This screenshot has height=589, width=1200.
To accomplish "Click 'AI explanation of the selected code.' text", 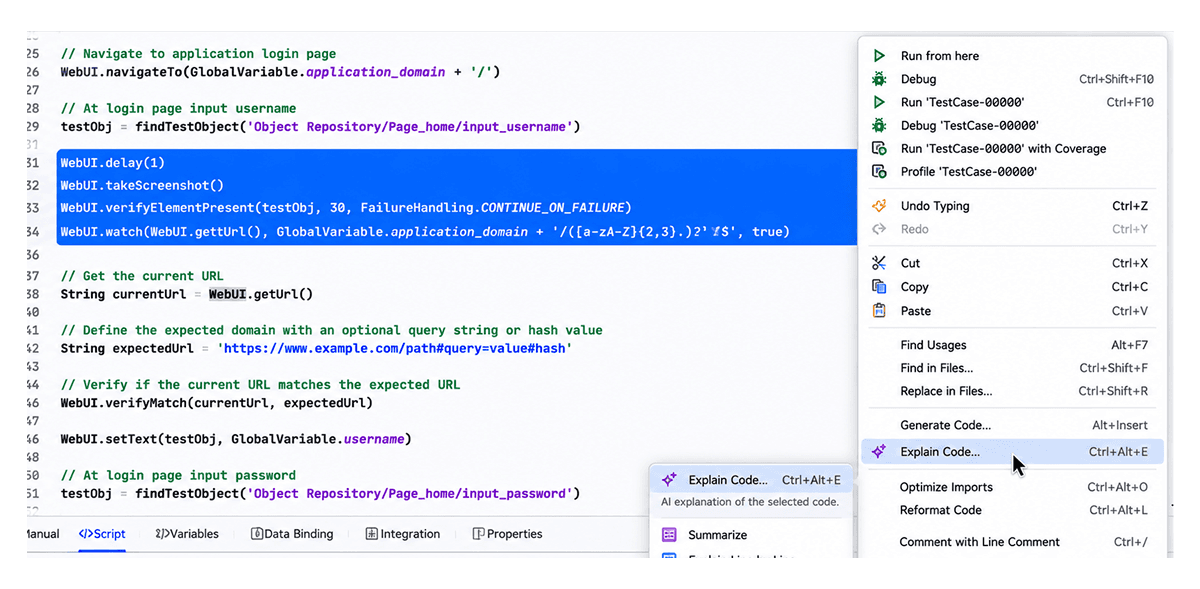I will point(750,502).
